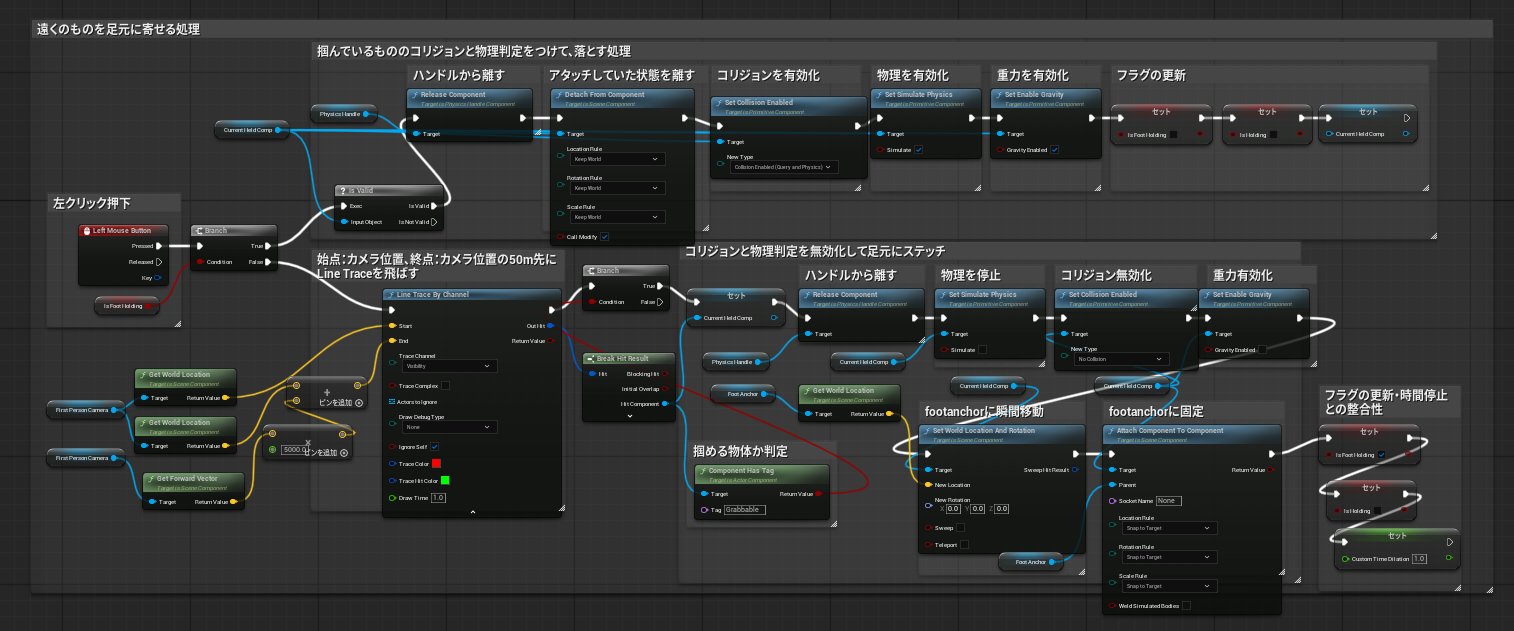Open New Type Collision Enabled dropdown

[782, 167]
